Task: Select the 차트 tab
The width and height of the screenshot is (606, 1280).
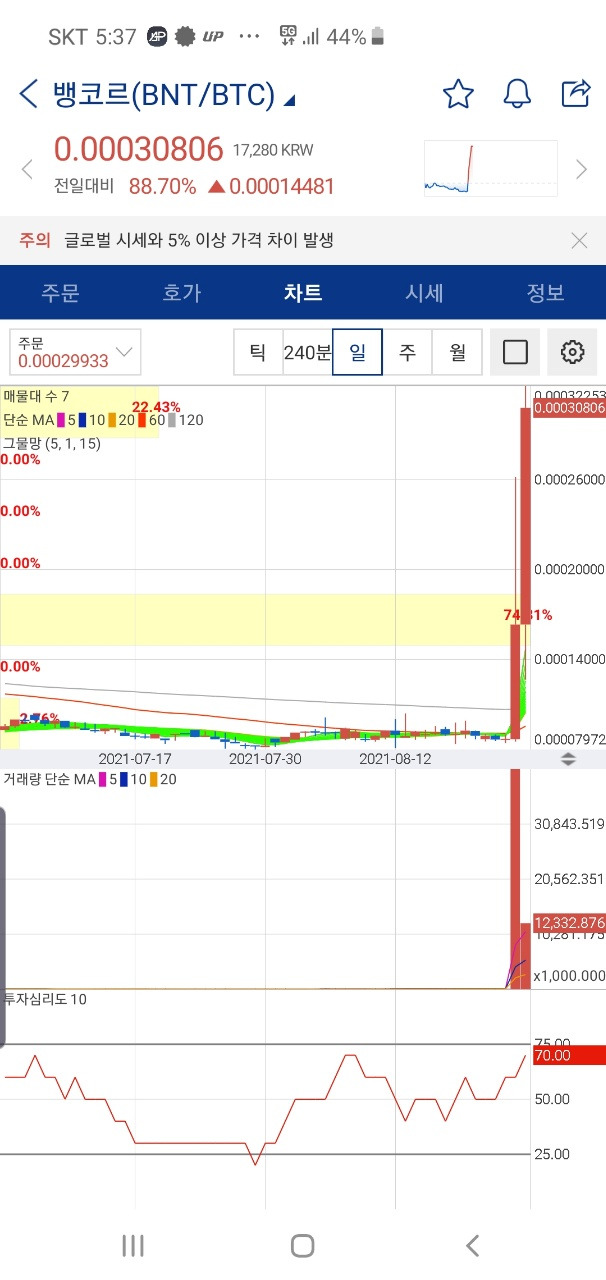Action: [303, 293]
